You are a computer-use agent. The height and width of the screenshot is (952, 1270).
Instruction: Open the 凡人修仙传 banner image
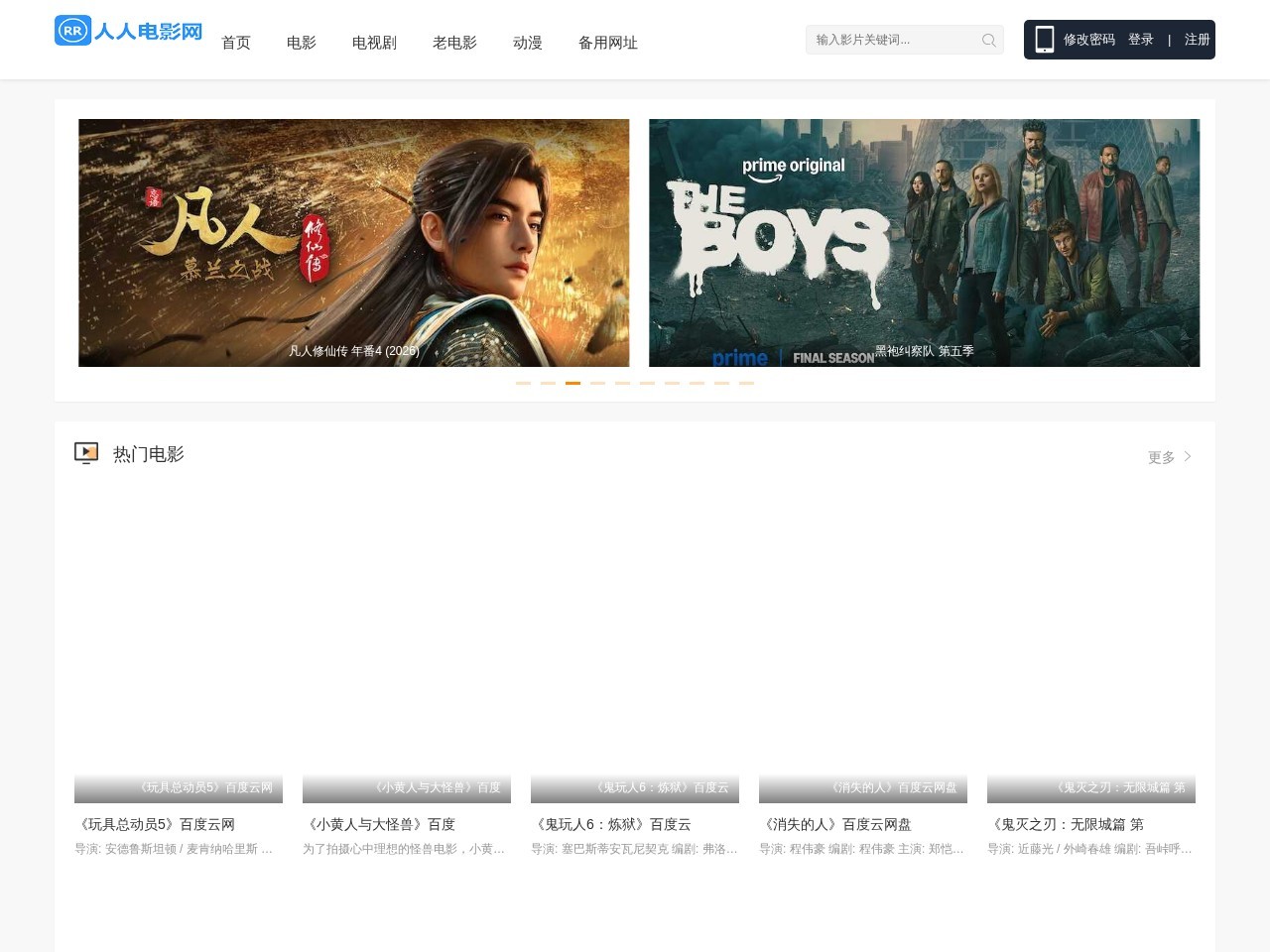coord(354,243)
